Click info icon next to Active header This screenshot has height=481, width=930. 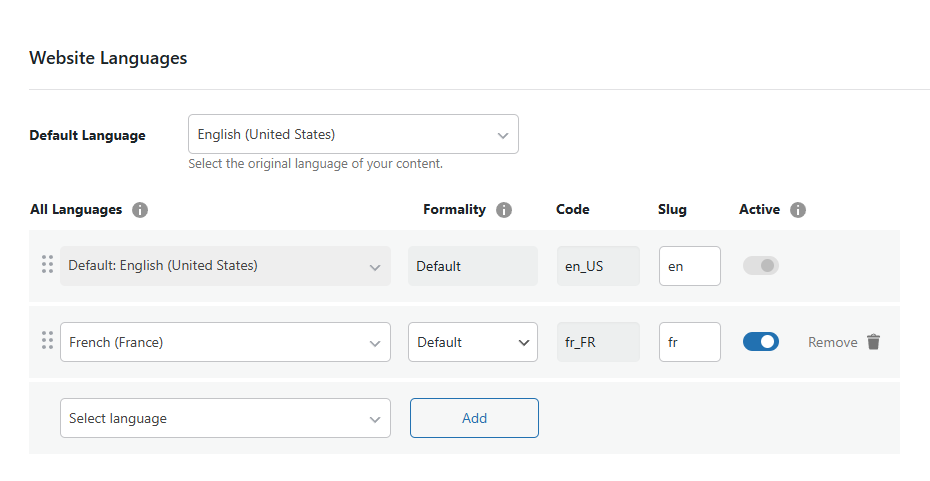[x=798, y=210]
